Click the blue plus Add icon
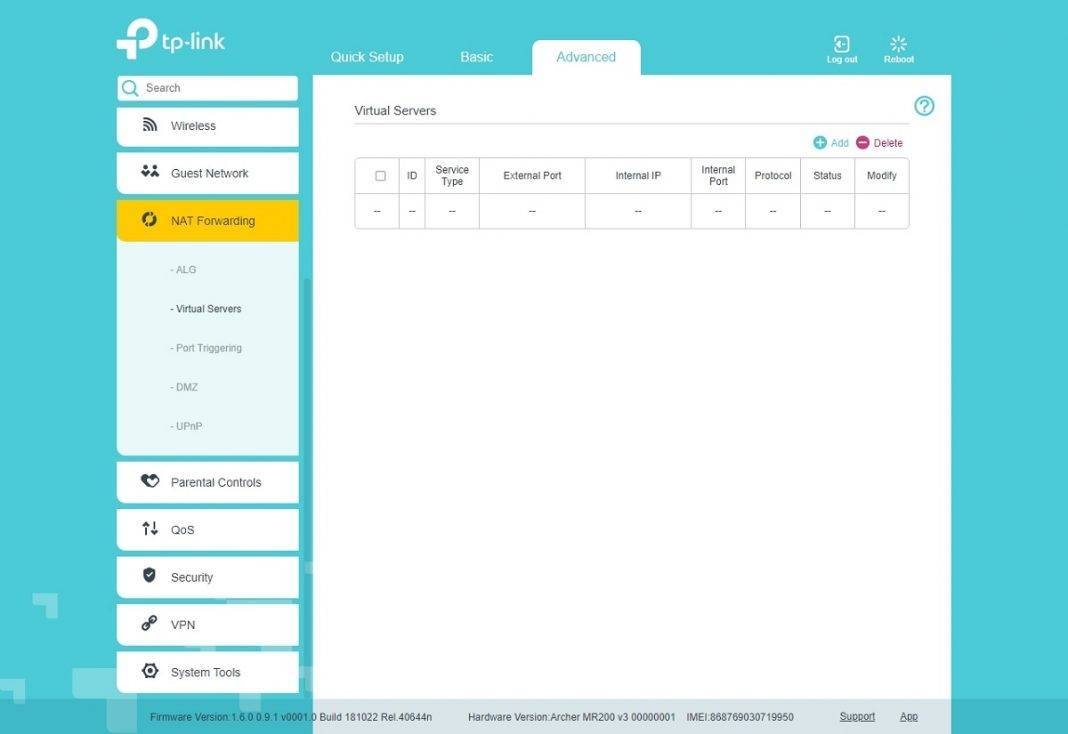1068x734 pixels. (820, 142)
